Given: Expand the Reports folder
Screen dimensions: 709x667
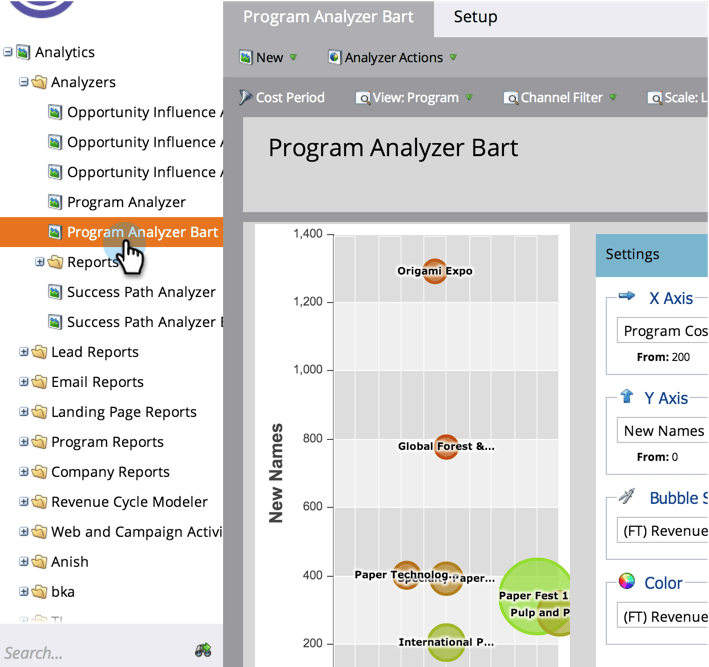Looking at the screenshot, I should (x=40, y=261).
